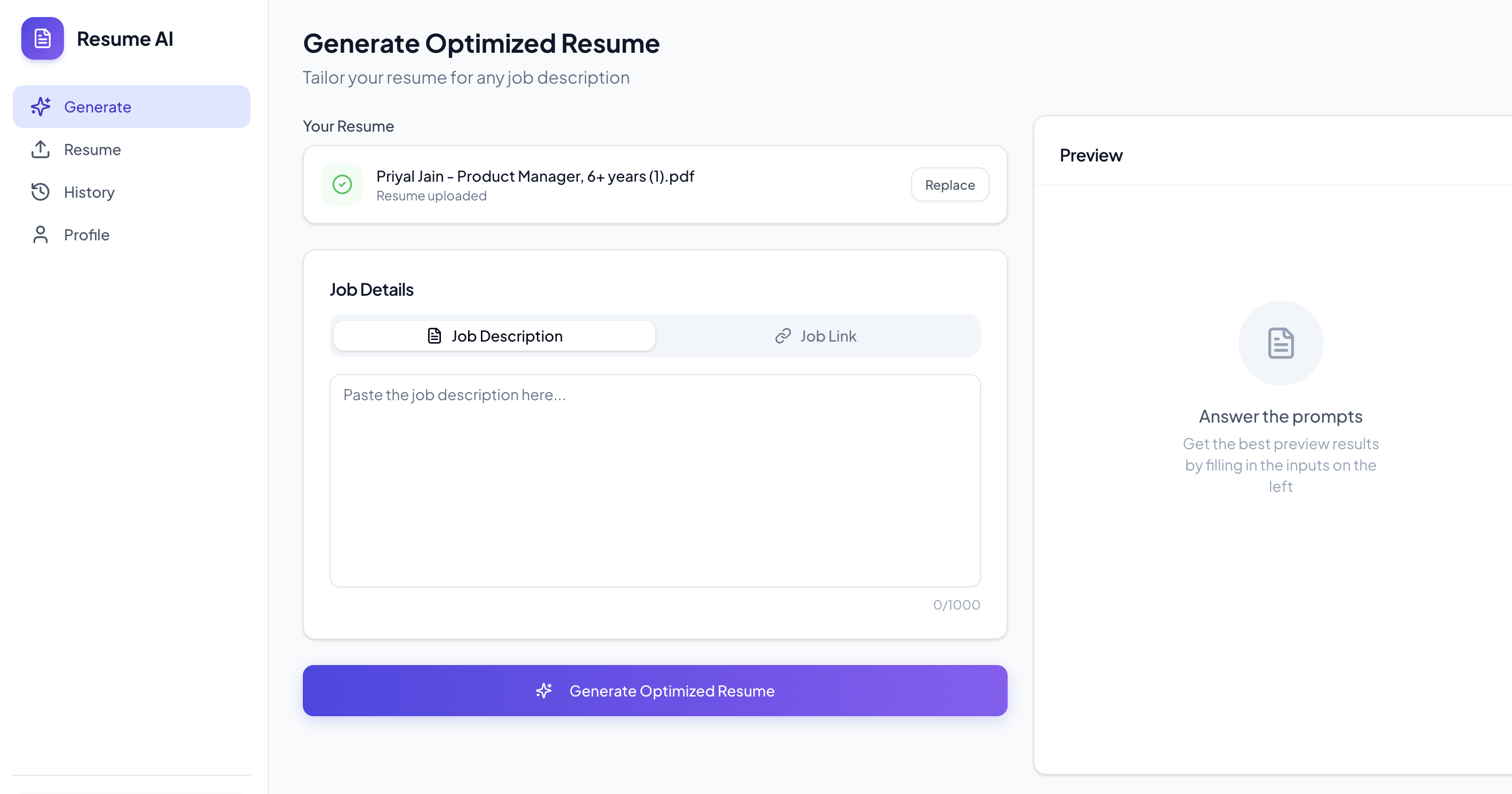Open History via the clock icon
Viewport: 1512px width, 794px height.
[x=40, y=192]
